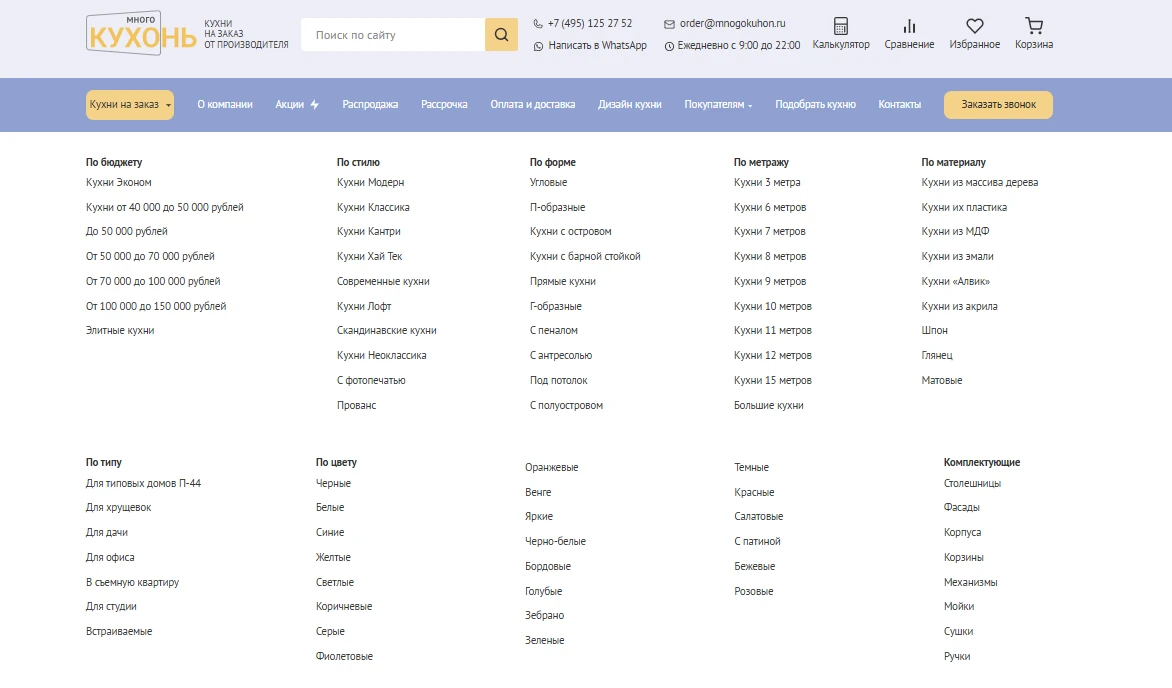Click the Много Кухонь logo
1172x688 pixels.
(x=141, y=33)
